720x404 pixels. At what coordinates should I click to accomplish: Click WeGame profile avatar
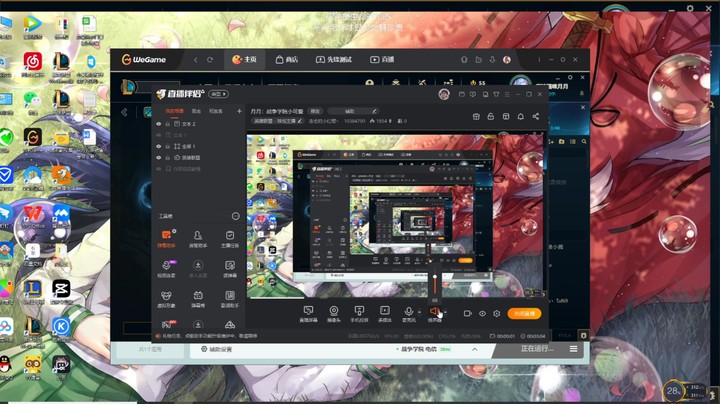tap(507, 60)
